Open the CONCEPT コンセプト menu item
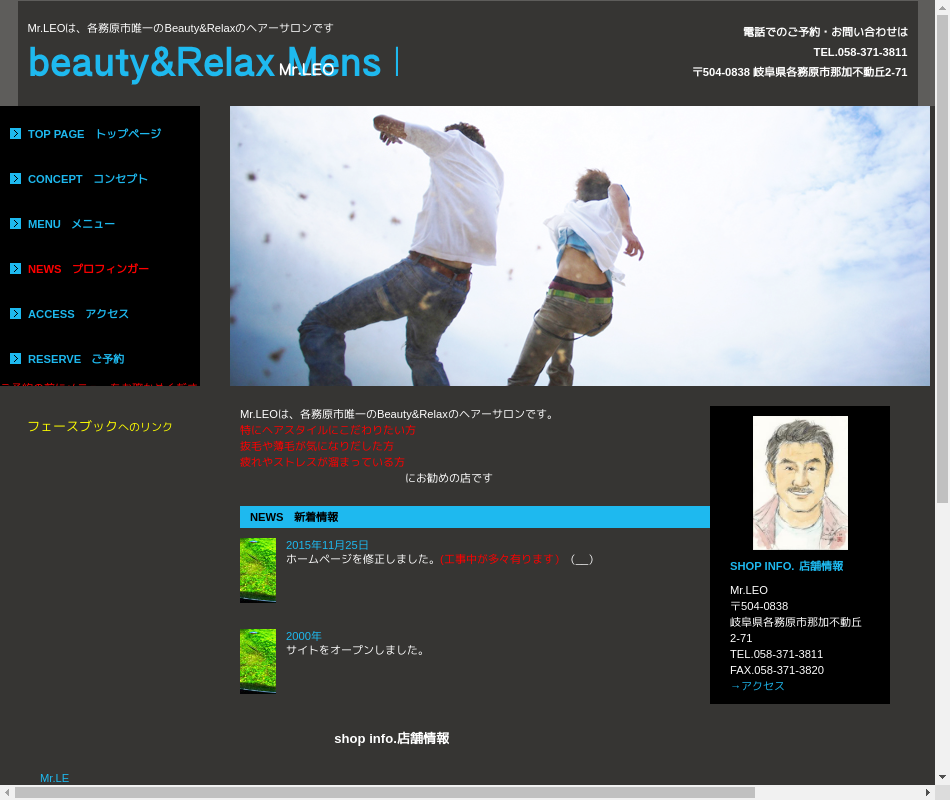 pos(87,179)
